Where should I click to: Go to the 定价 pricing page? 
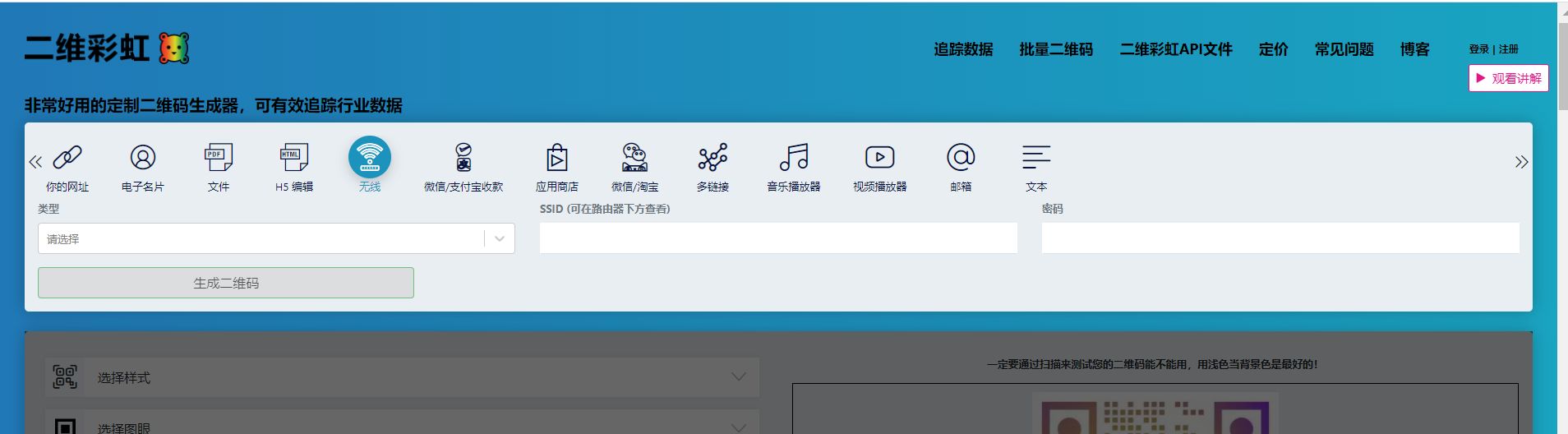click(1273, 49)
